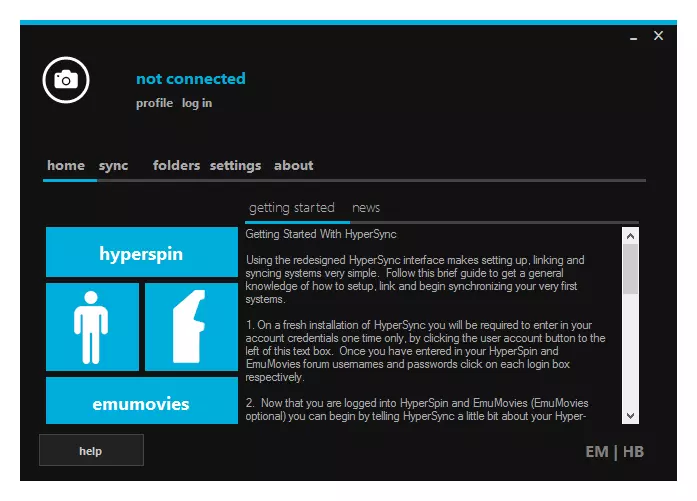The height and width of the screenshot is (501, 697).
Task: Show the getting started sub-tab
Action: point(291,208)
